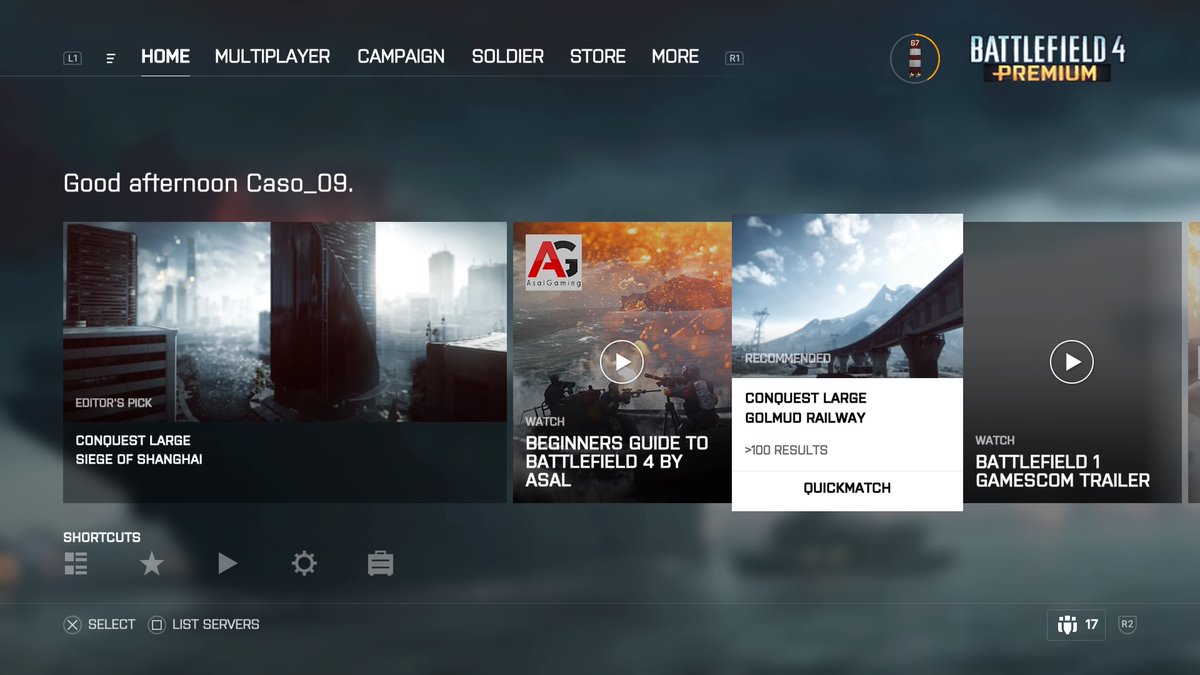Switch to the Multiplayer tab
The width and height of the screenshot is (1200, 675).
pos(272,57)
